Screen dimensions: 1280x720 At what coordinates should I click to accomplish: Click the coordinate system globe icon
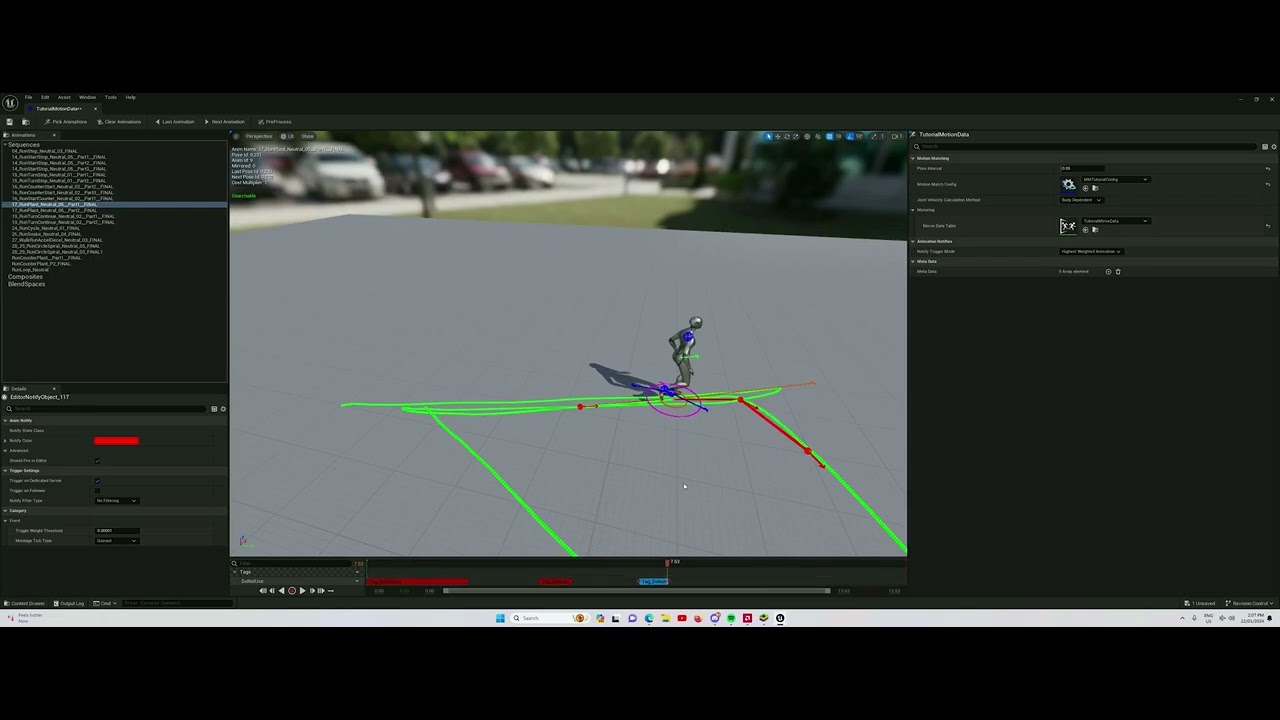tap(807, 136)
